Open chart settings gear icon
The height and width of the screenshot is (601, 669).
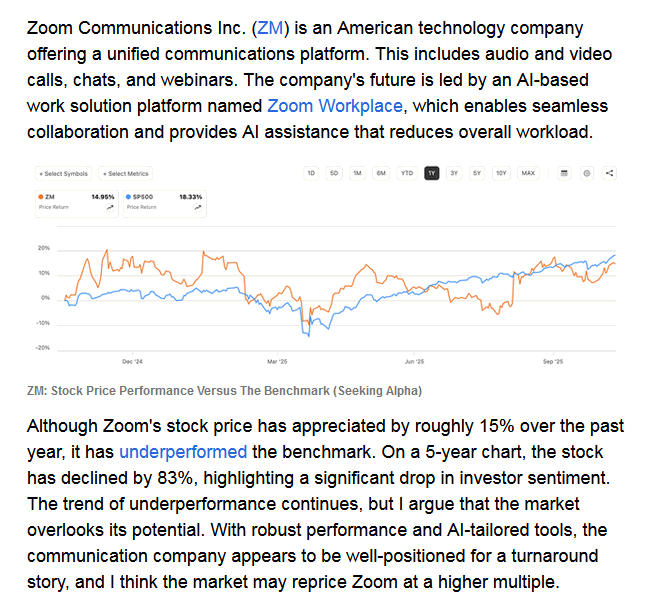tap(587, 173)
